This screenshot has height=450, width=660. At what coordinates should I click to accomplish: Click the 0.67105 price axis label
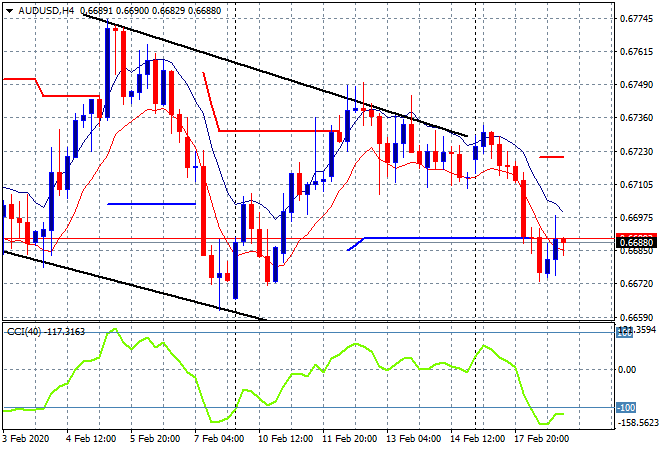pos(637,184)
